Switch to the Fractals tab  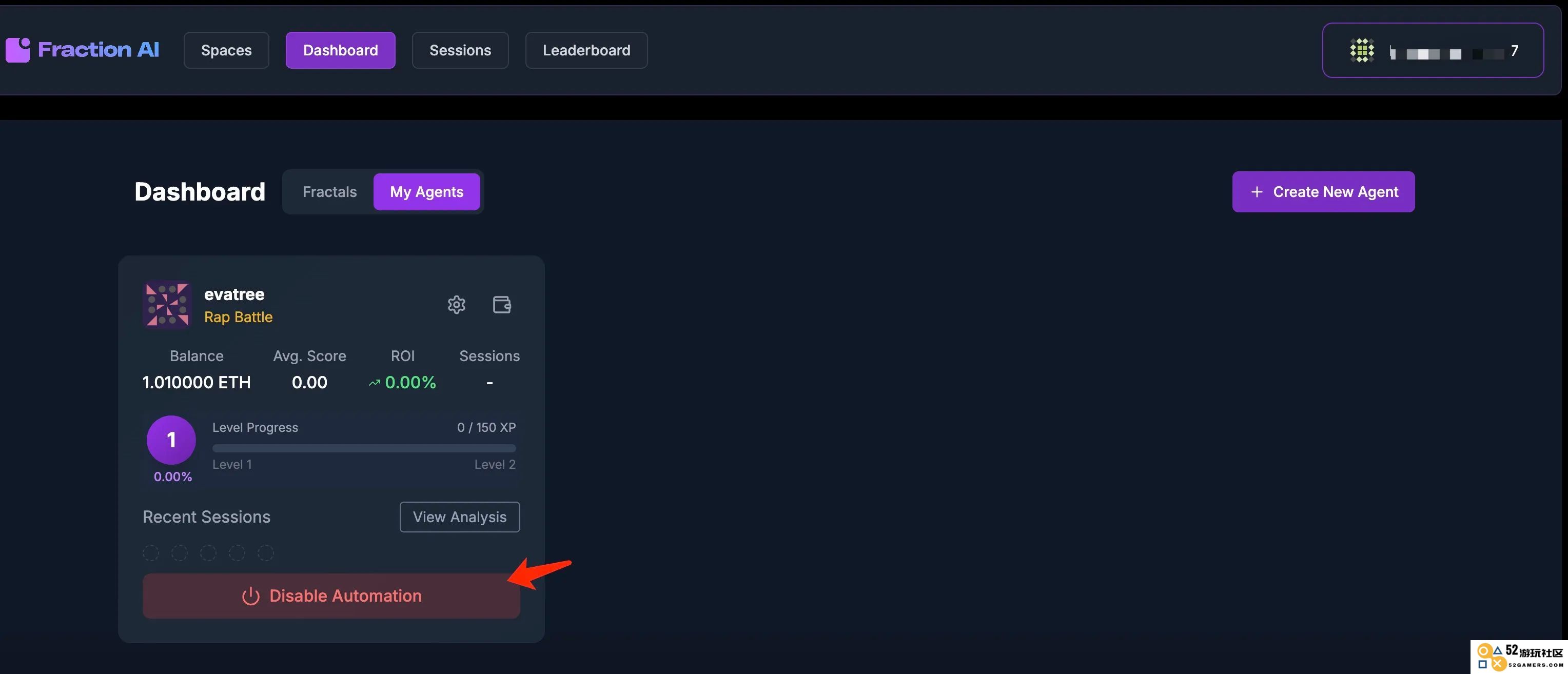pos(329,192)
